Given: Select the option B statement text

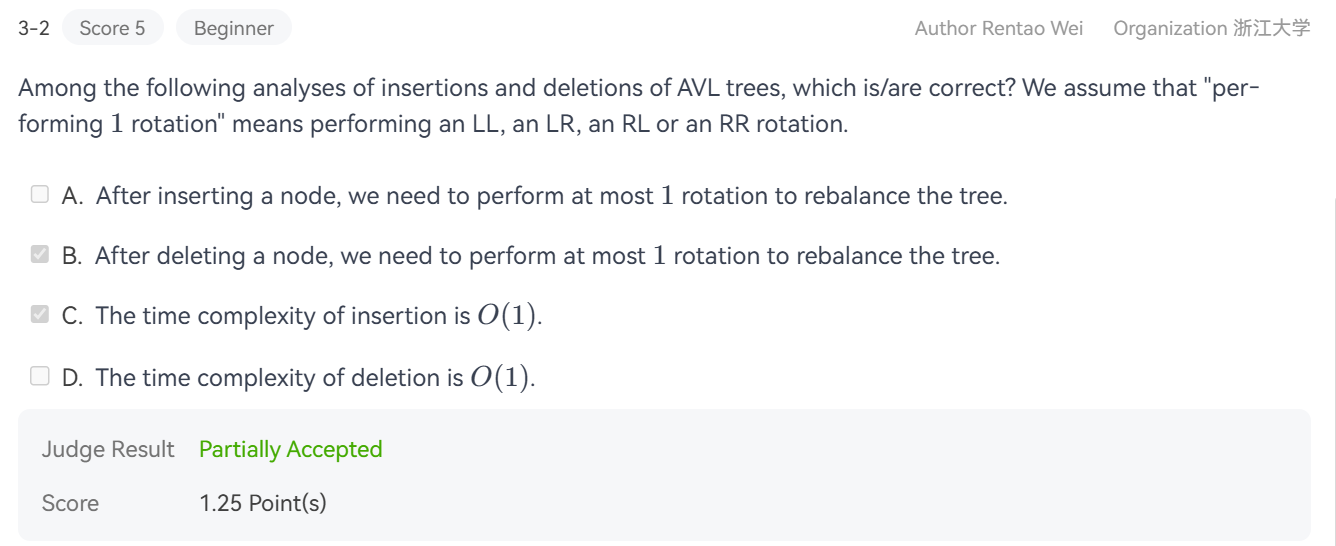Looking at the screenshot, I should click(546, 256).
